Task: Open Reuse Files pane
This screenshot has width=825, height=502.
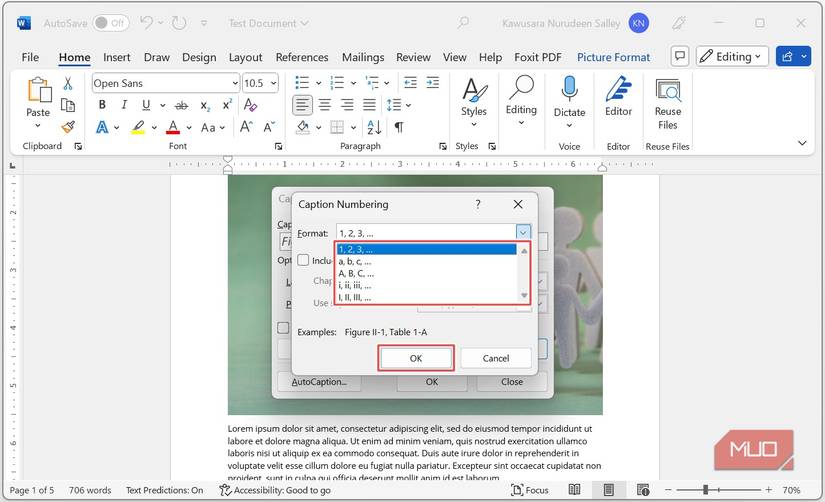Action: point(668,104)
